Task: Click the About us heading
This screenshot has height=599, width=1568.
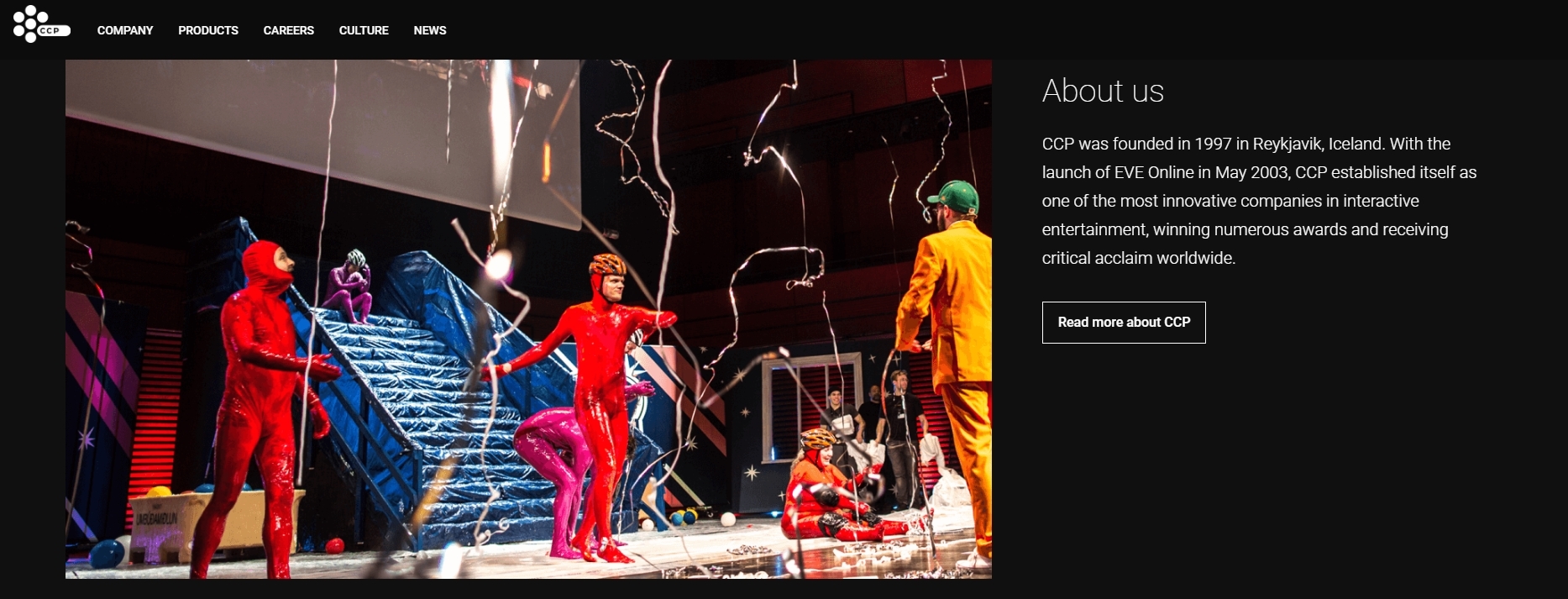Action: [1103, 91]
